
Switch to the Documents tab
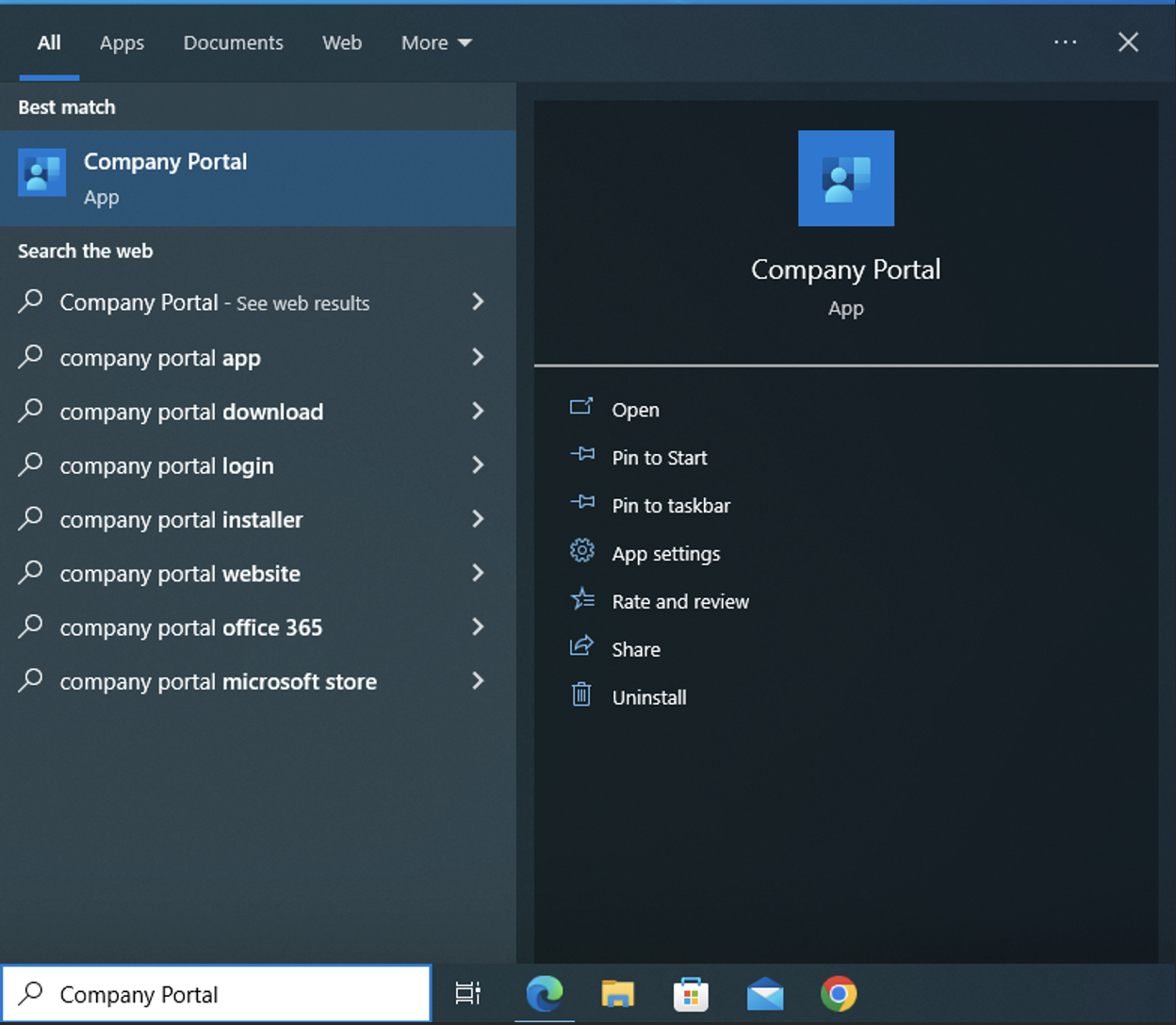click(x=233, y=42)
